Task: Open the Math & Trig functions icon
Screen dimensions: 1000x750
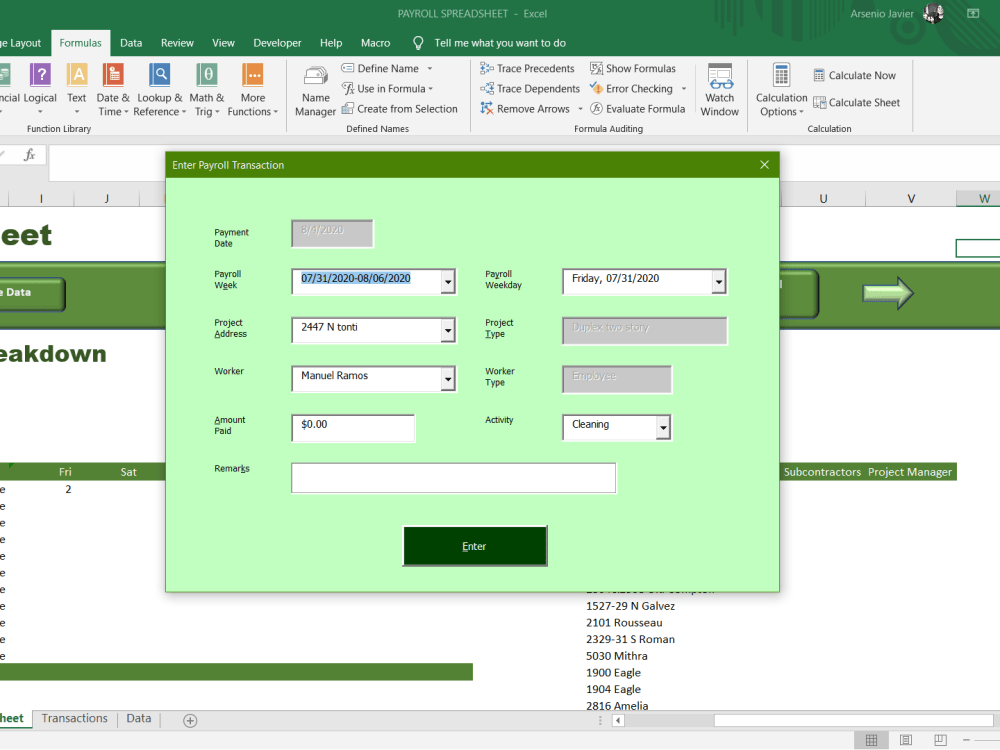Action: point(207,88)
